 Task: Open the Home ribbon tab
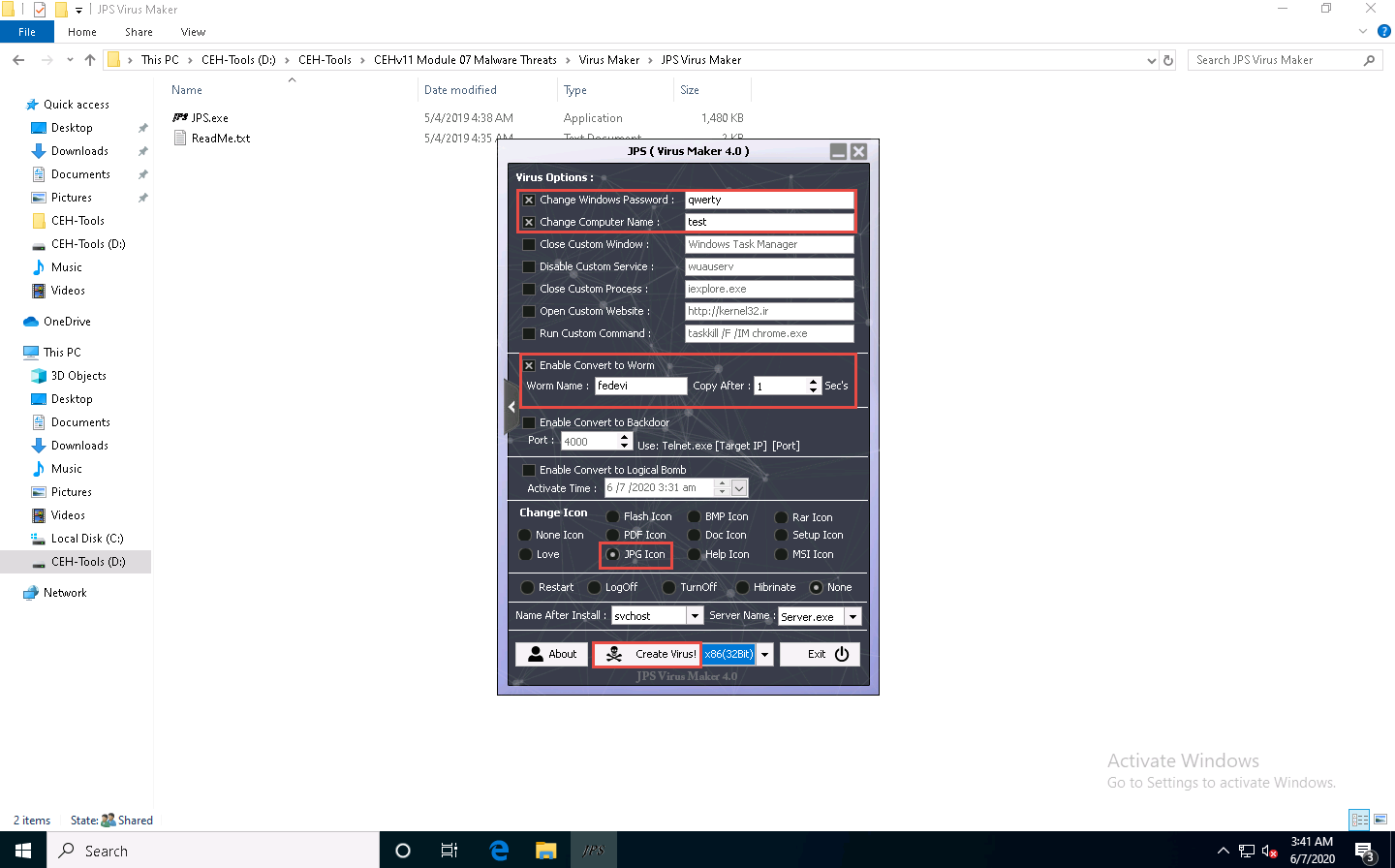pos(82,32)
